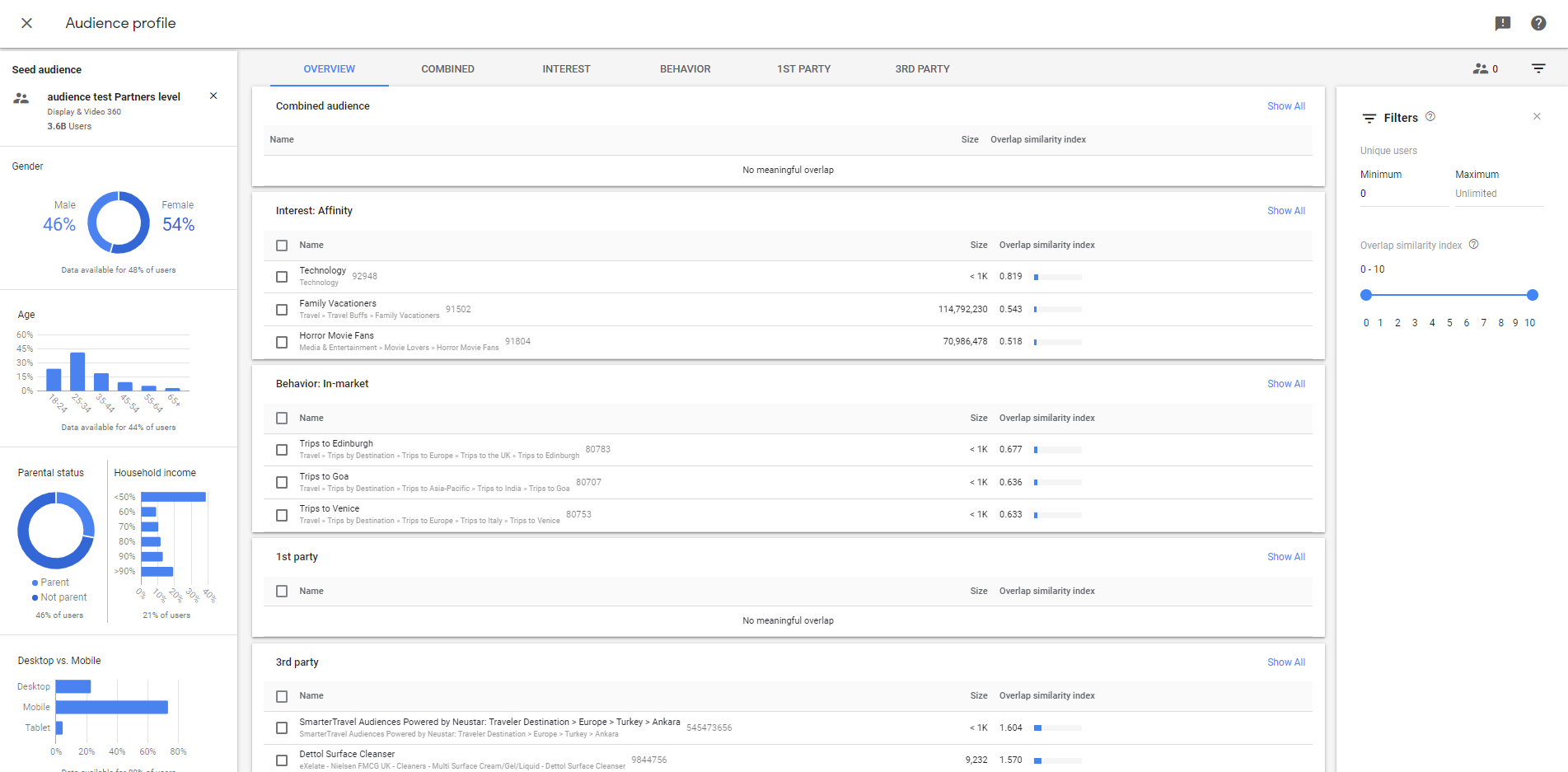Open the help question mark icon
Viewport: 1568px width, 772px height.
click(x=1538, y=23)
